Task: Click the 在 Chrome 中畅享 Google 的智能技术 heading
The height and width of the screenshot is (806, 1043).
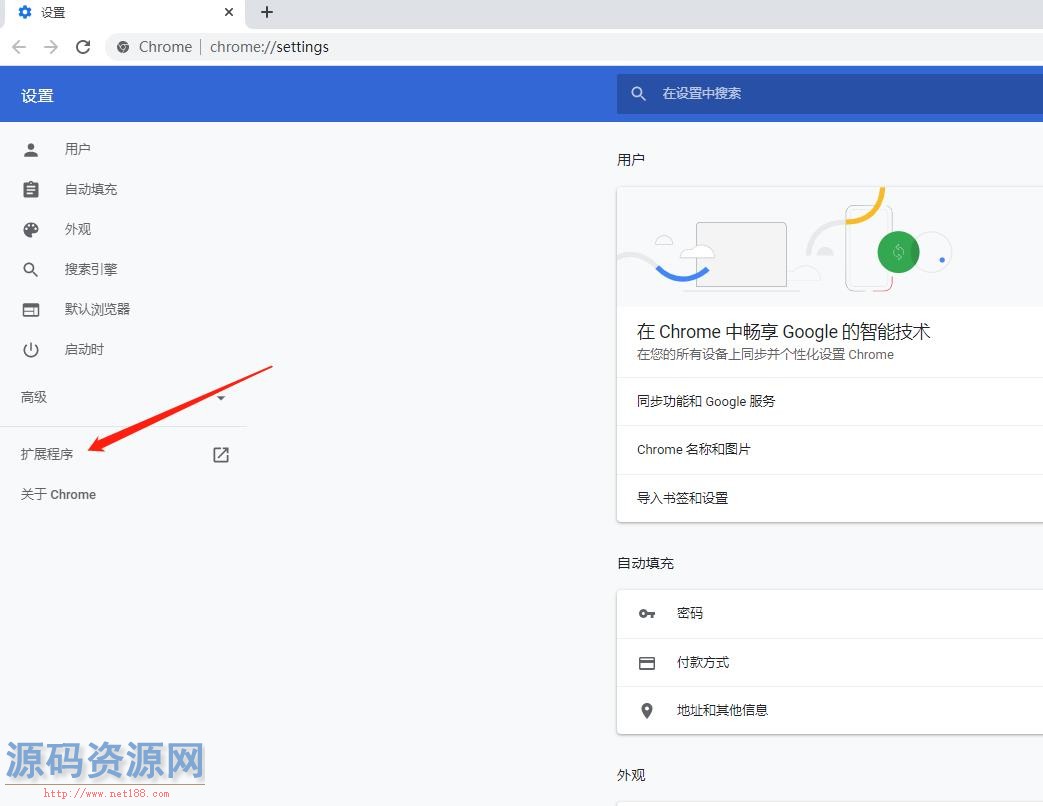Action: coord(783,331)
